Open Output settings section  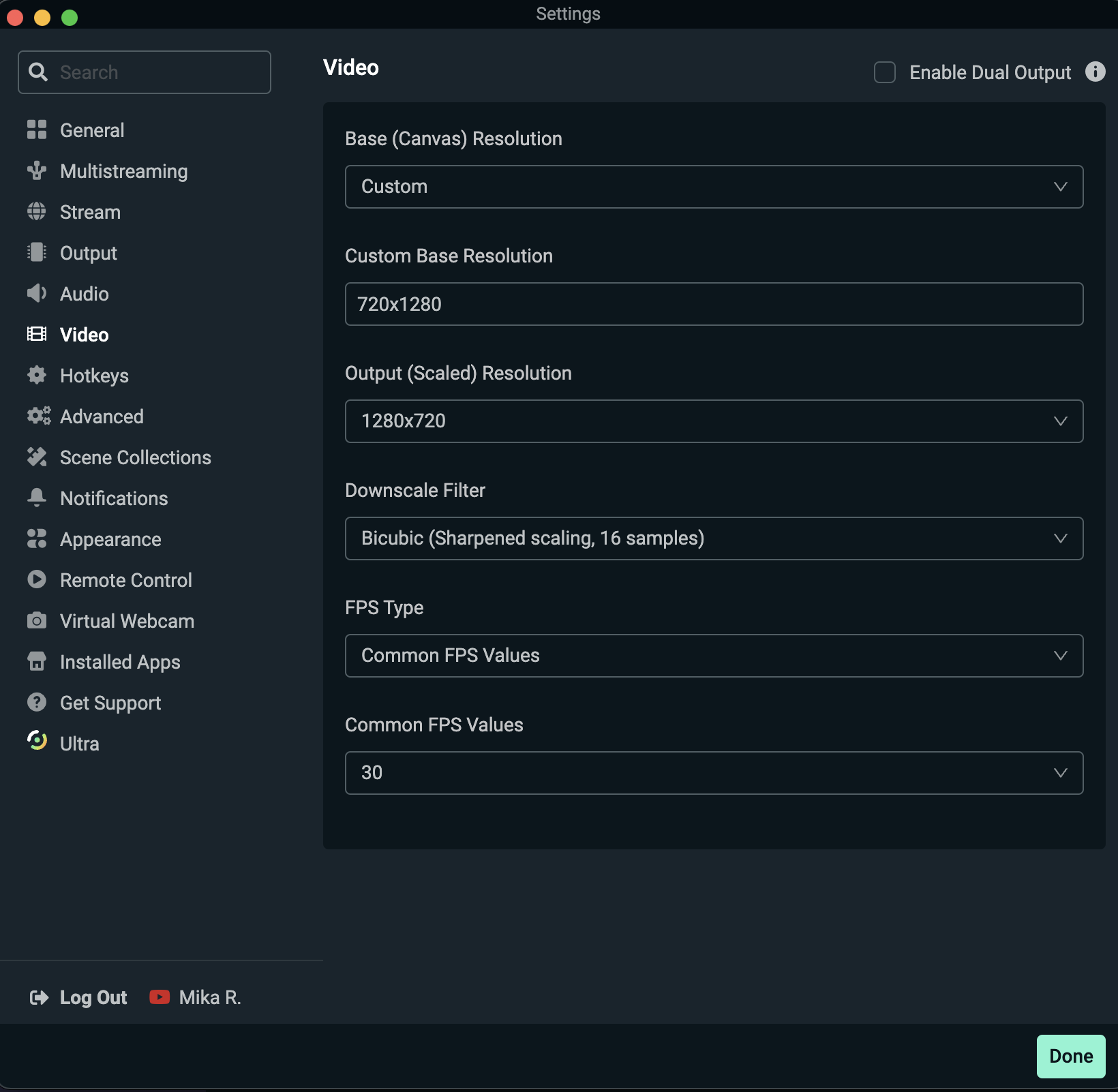tap(89, 253)
